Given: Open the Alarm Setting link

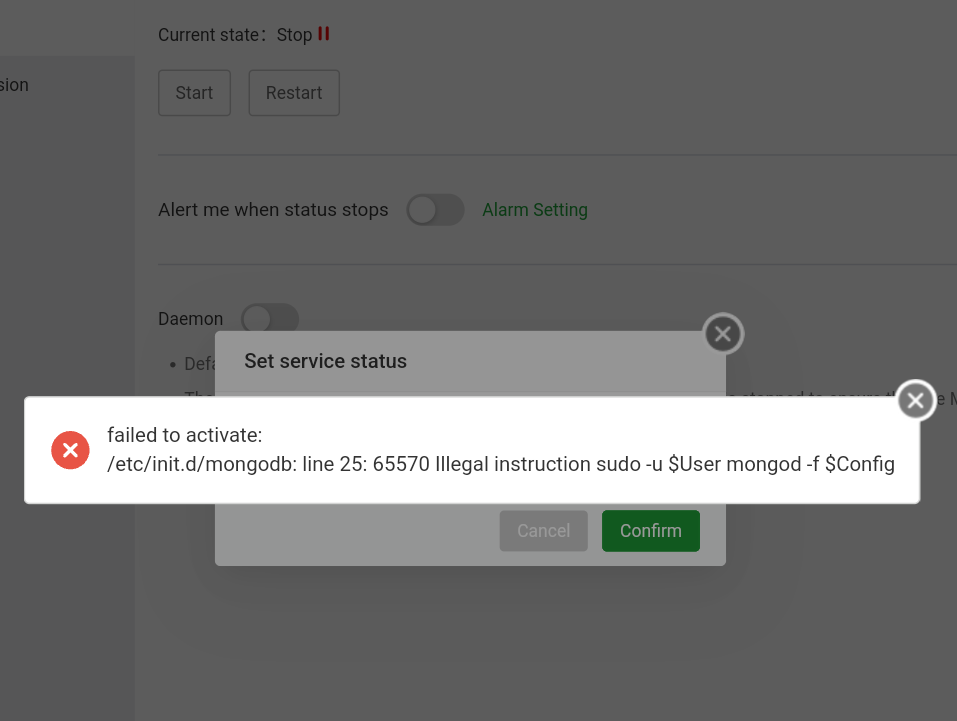Looking at the screenshot, I should (535, 210).
